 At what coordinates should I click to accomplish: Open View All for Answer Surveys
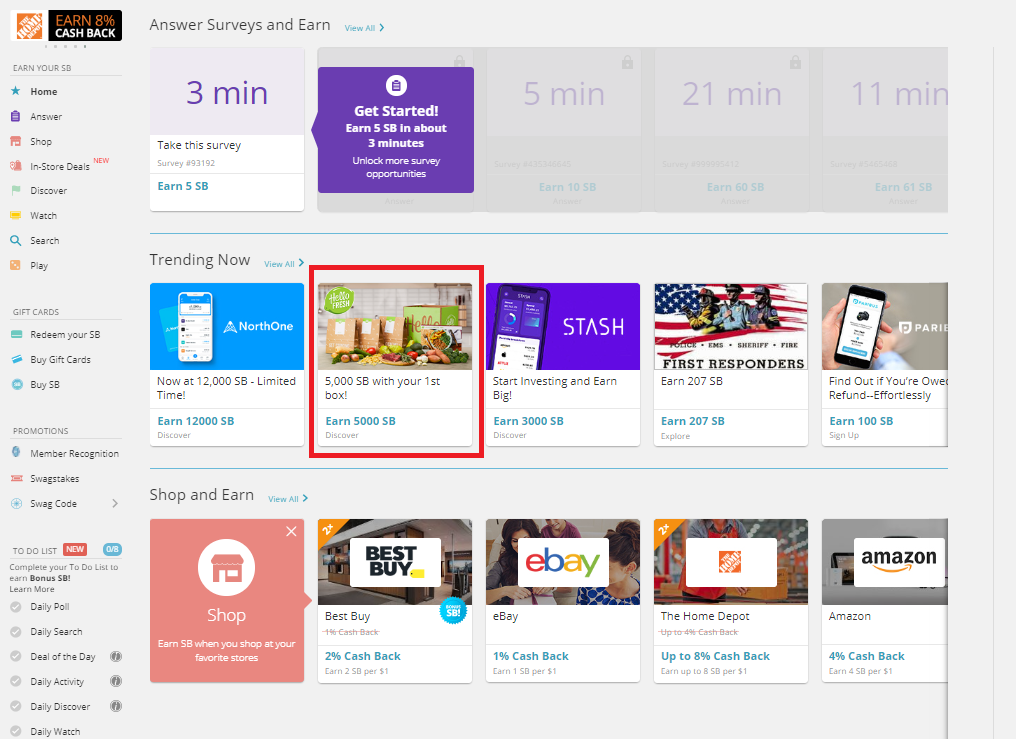[x=364, y=28]
